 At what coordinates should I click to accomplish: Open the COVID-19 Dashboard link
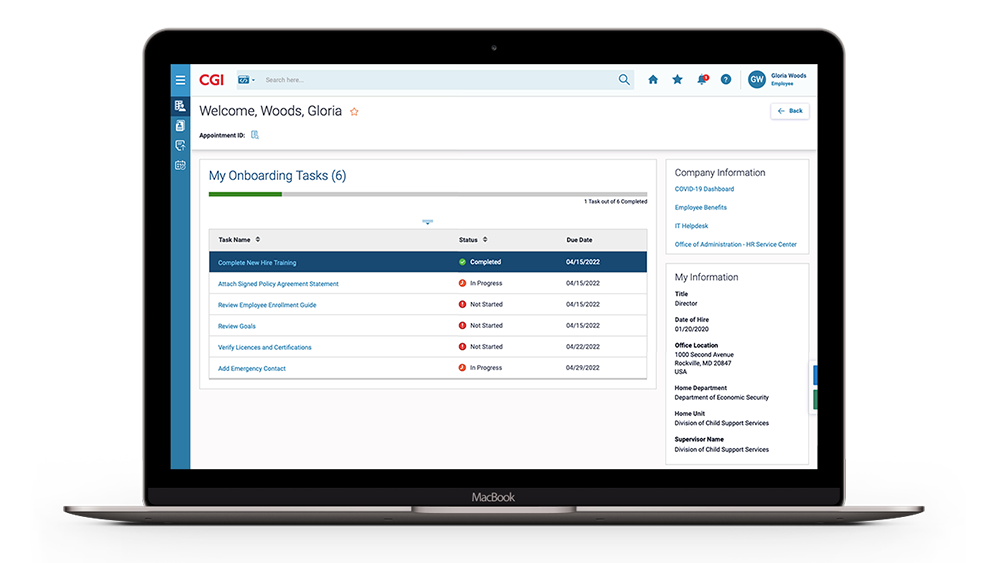click(704, 189)
